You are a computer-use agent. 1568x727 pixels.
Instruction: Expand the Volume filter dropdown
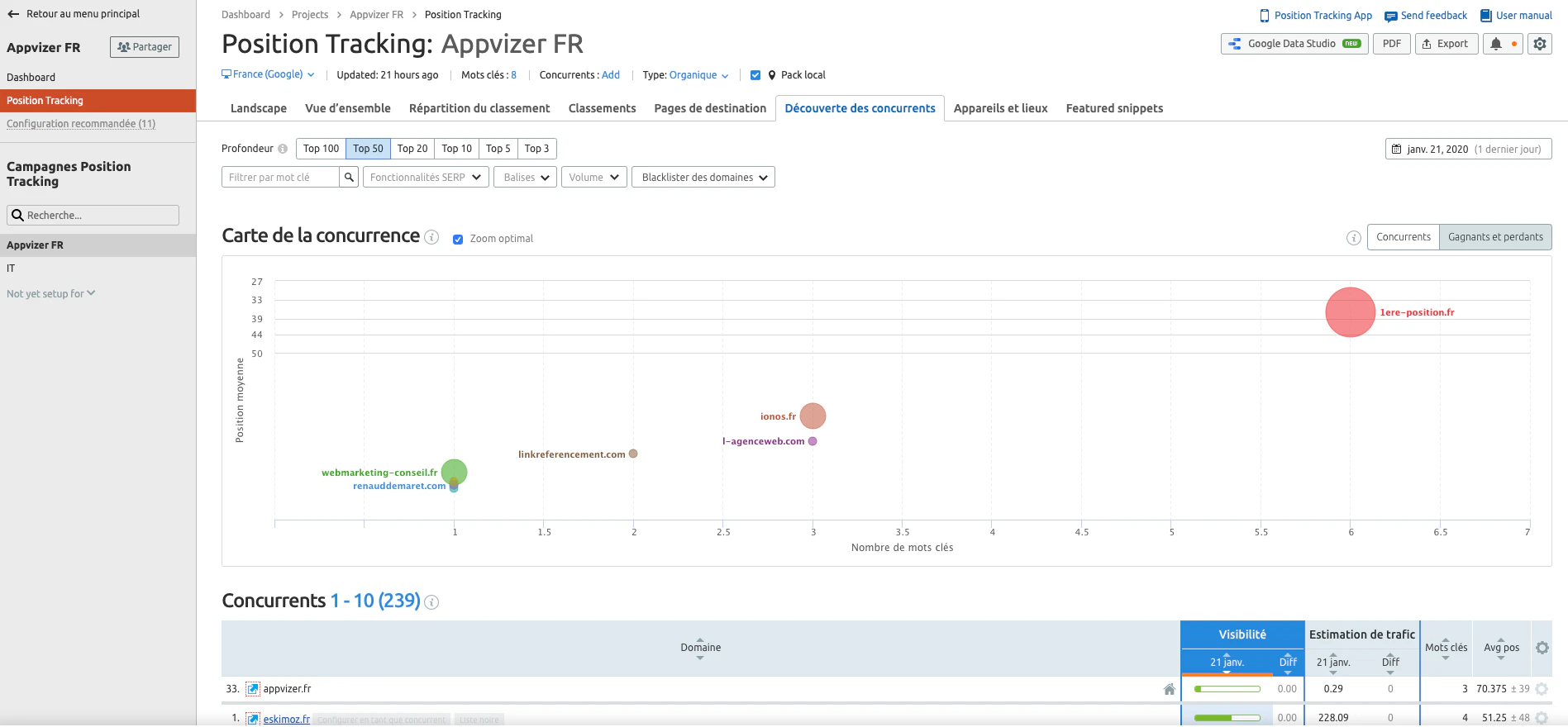point(594,177)
